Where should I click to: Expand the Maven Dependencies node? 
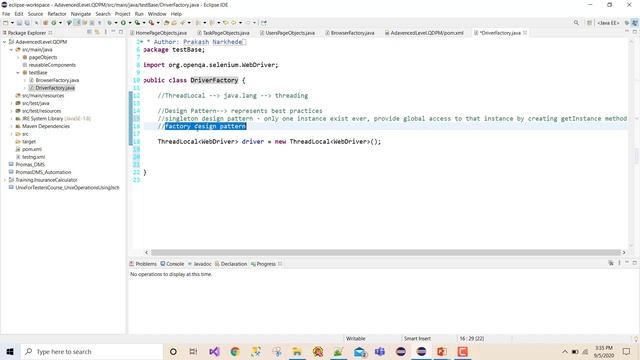(11, 127)
